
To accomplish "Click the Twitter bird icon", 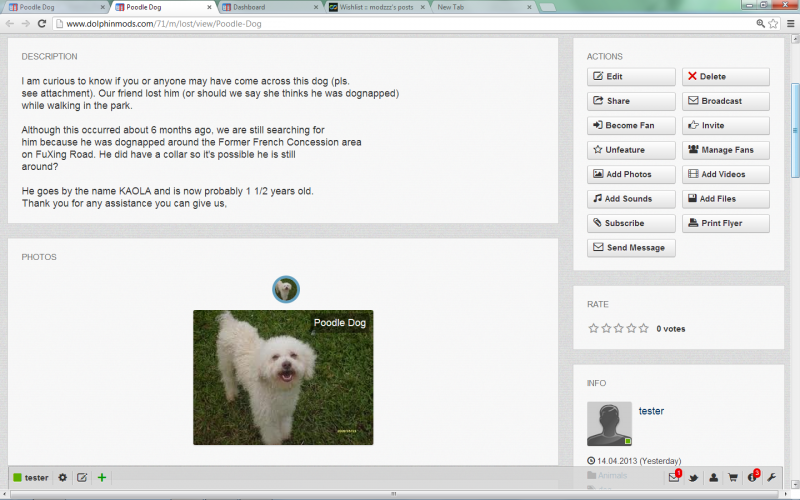I will [x=693, y=478].
